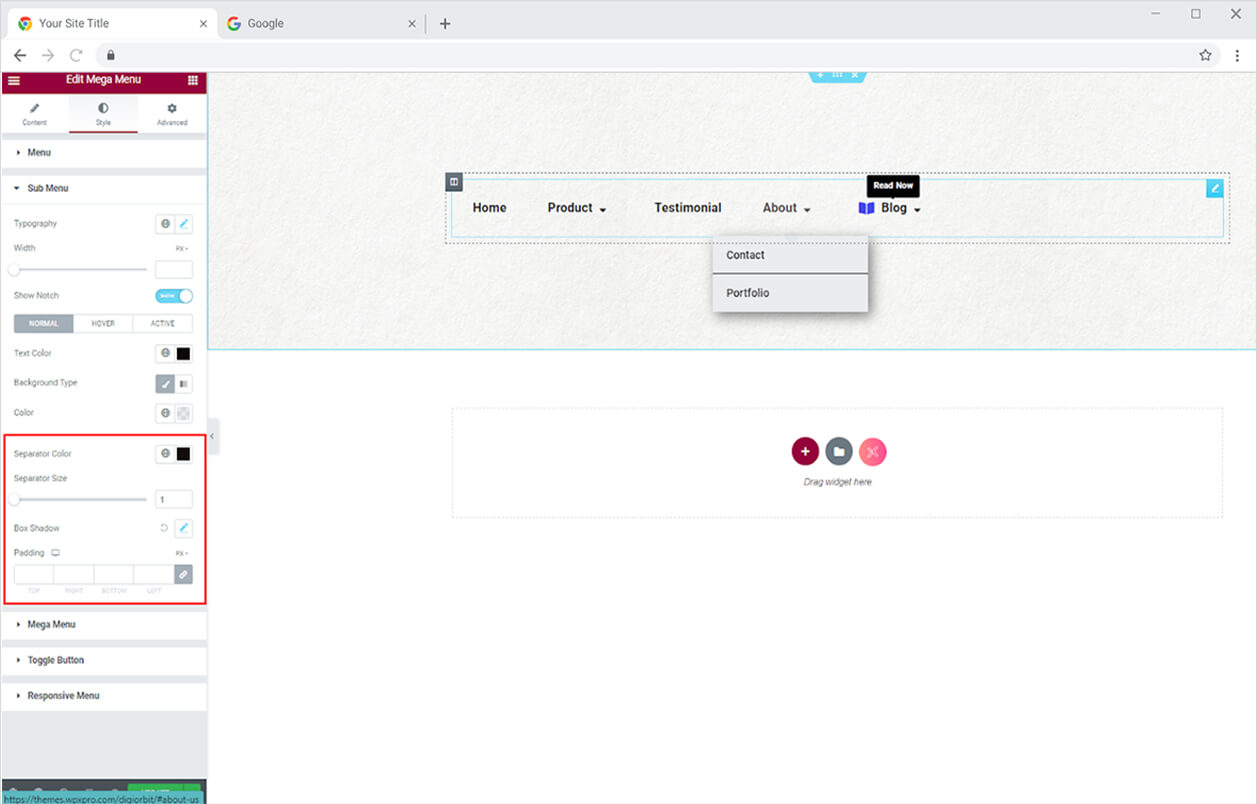Switch to the Advanced tab
The height and width of the screenshot is (804, 1257).
tap(172, 114)
